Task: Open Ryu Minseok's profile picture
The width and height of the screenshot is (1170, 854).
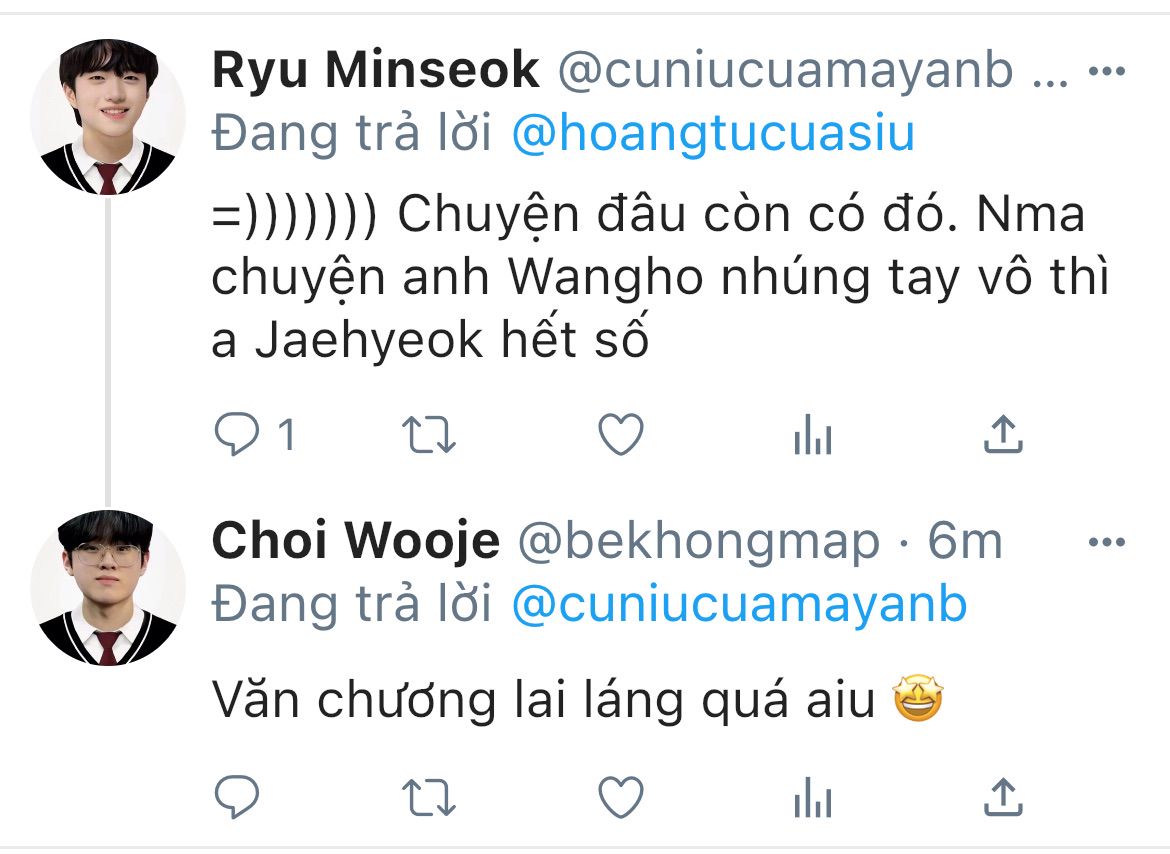Action: click(x=108, y=117)
